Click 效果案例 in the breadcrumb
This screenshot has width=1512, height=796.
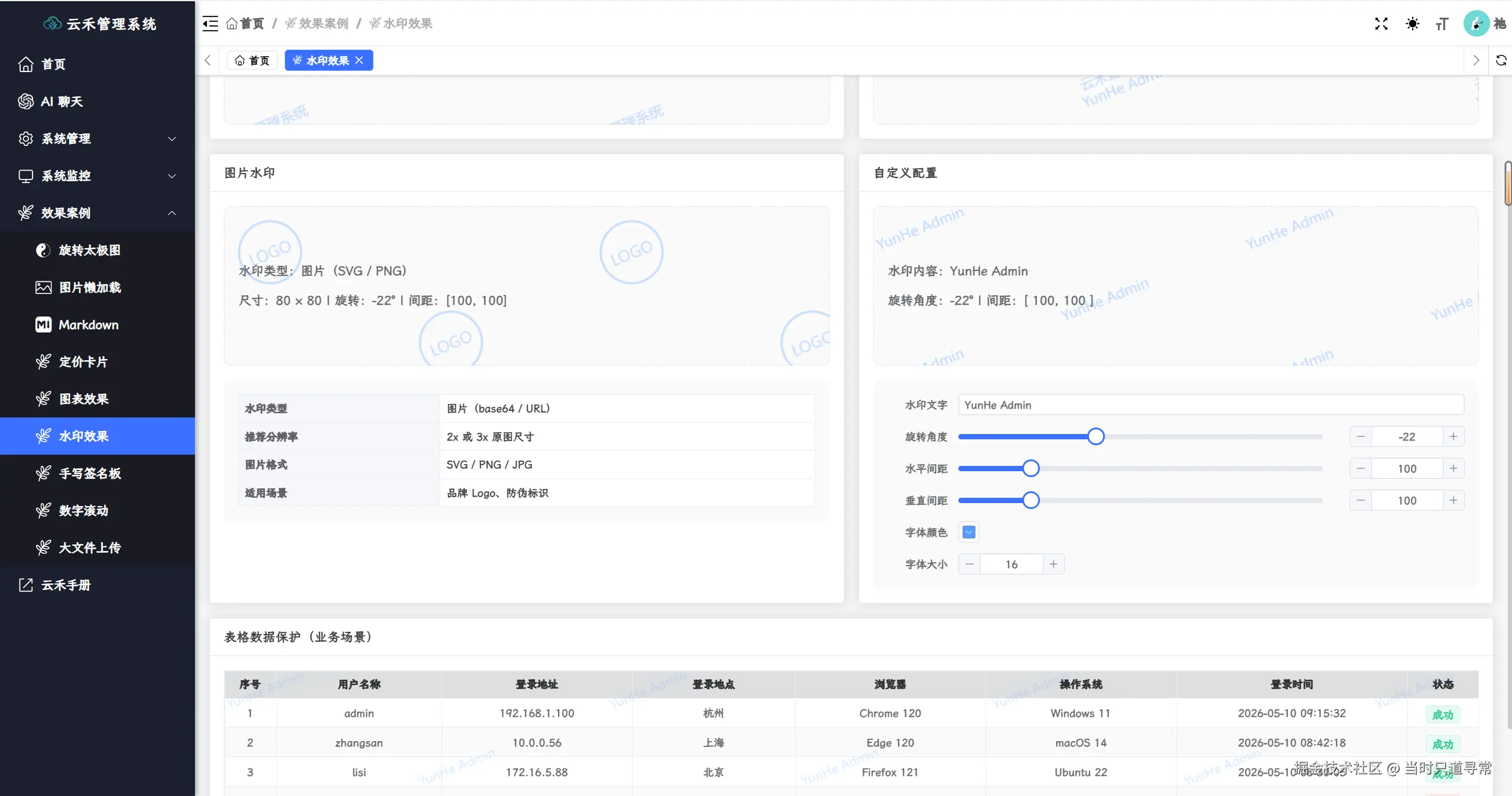pos(317,24)
